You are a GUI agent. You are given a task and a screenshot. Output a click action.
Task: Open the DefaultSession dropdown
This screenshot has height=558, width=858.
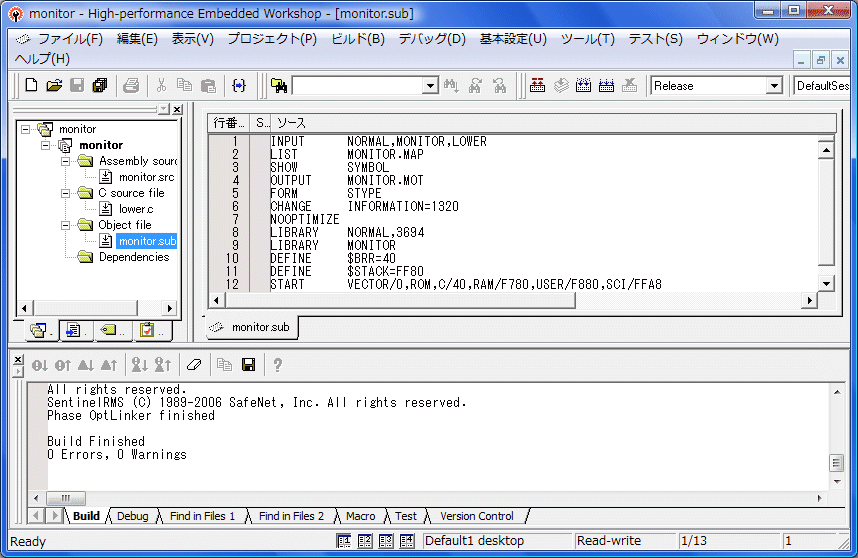coord(822,86)
